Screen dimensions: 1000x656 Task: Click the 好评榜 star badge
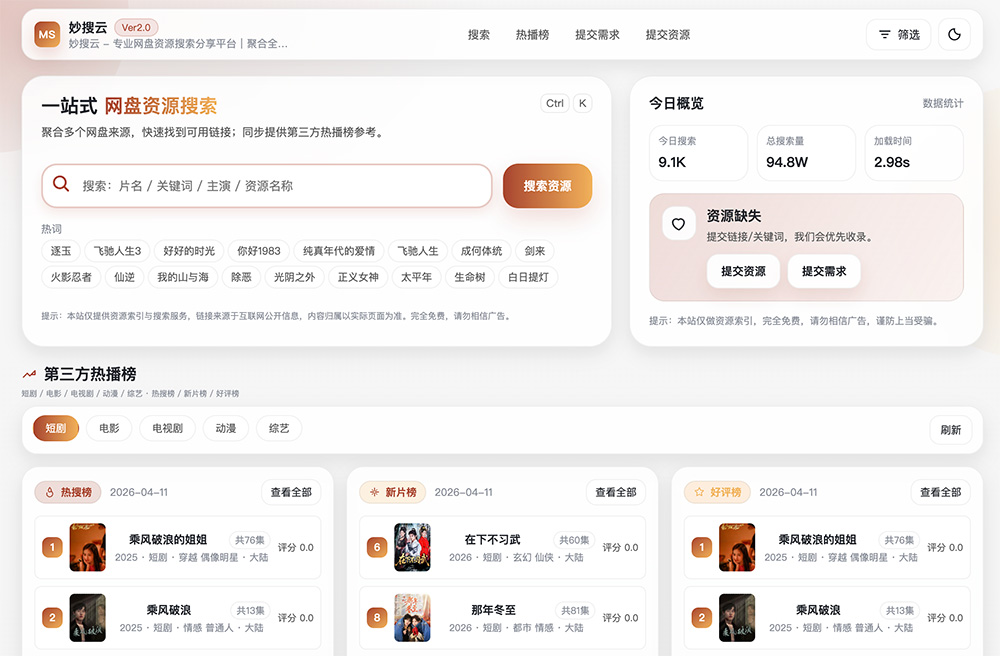click(717, 492)
